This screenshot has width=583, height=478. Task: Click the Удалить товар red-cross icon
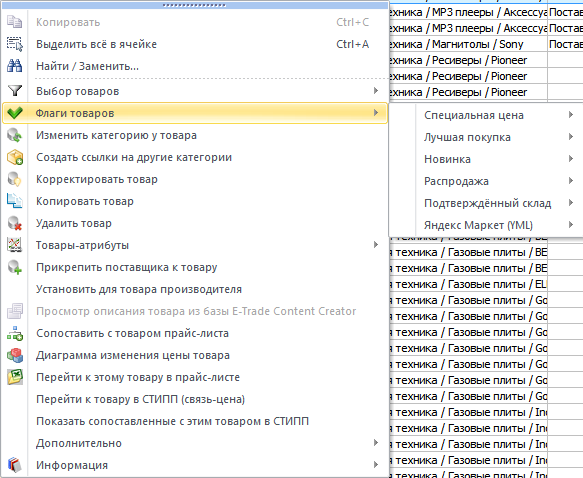(15, 223)
